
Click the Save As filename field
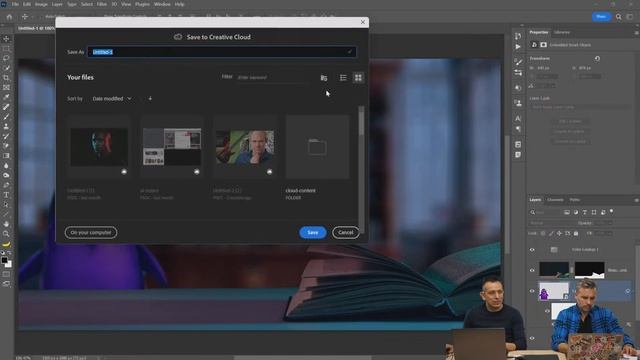coord(222,52)
